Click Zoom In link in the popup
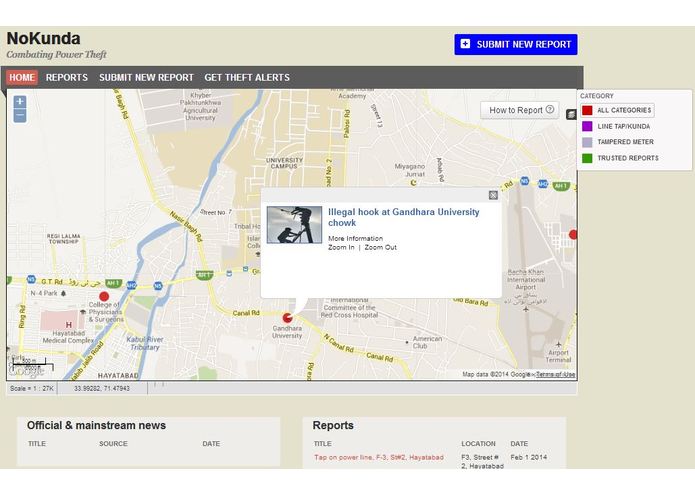The width and height of the screenshot is (695, 494). coord(341,247)
